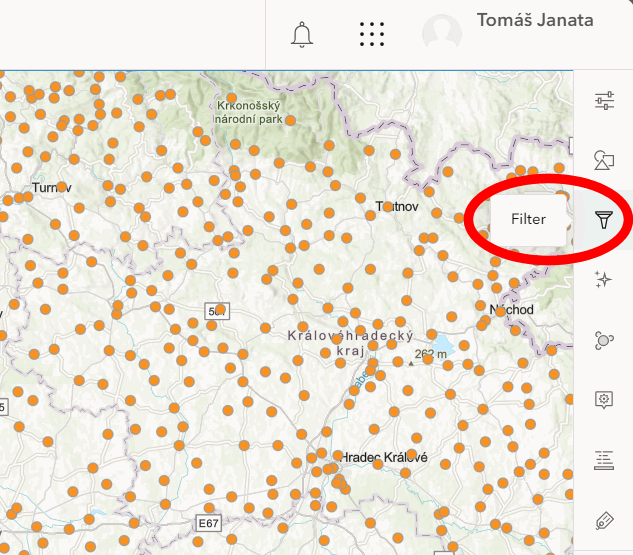
Task: Open the Styles tool with shapes icon
Action: pyautogui.click(x=604, y=160)
